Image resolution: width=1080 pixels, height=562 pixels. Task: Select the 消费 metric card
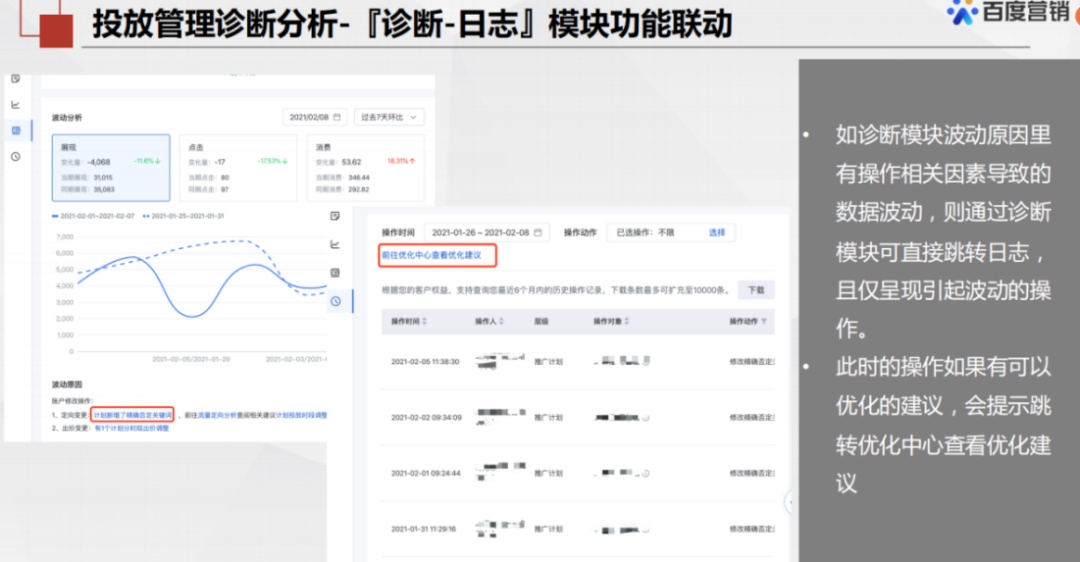364,167
